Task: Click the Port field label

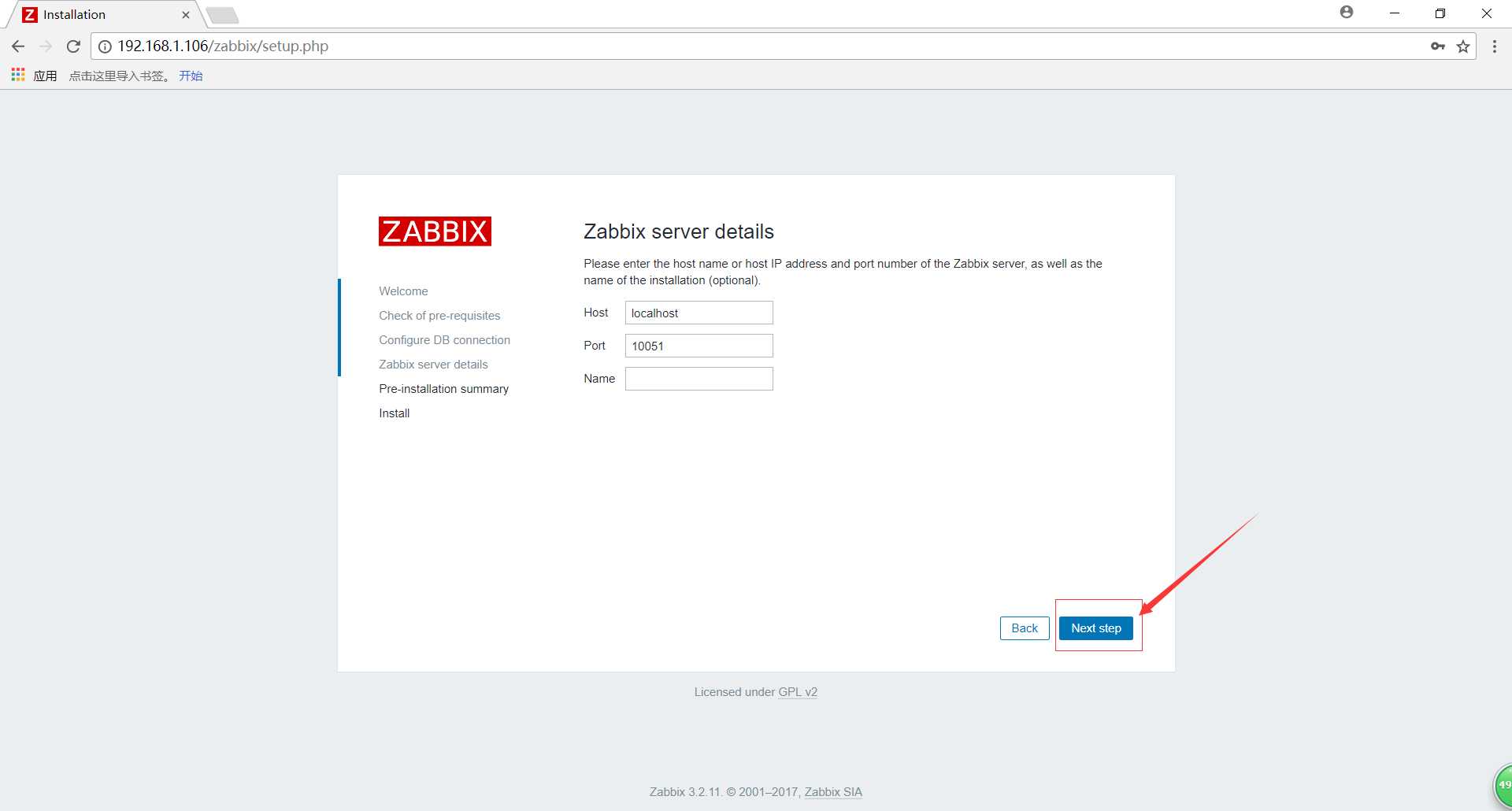Action: [x=595, y=346]
